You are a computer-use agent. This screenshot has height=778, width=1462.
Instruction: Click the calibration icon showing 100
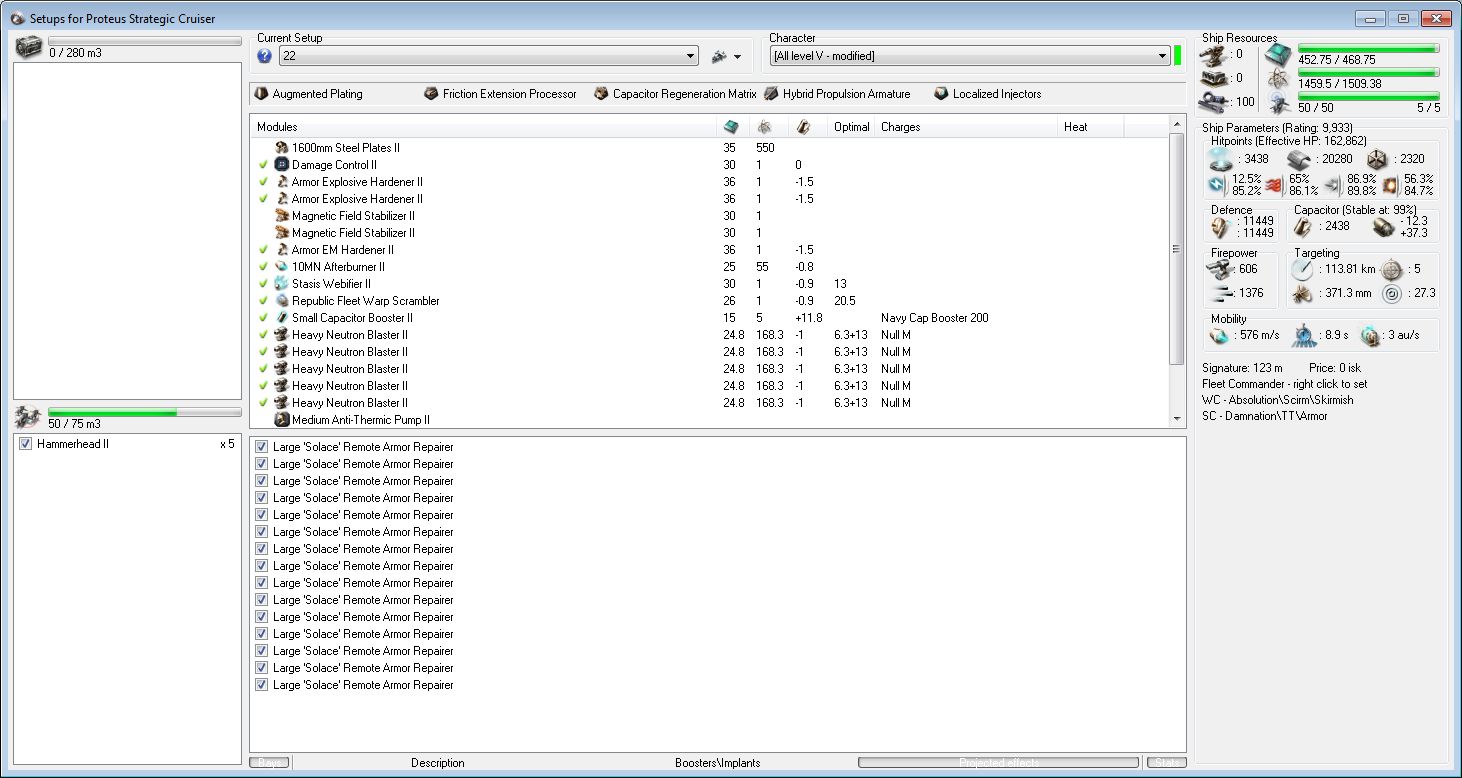point(1214,101)
